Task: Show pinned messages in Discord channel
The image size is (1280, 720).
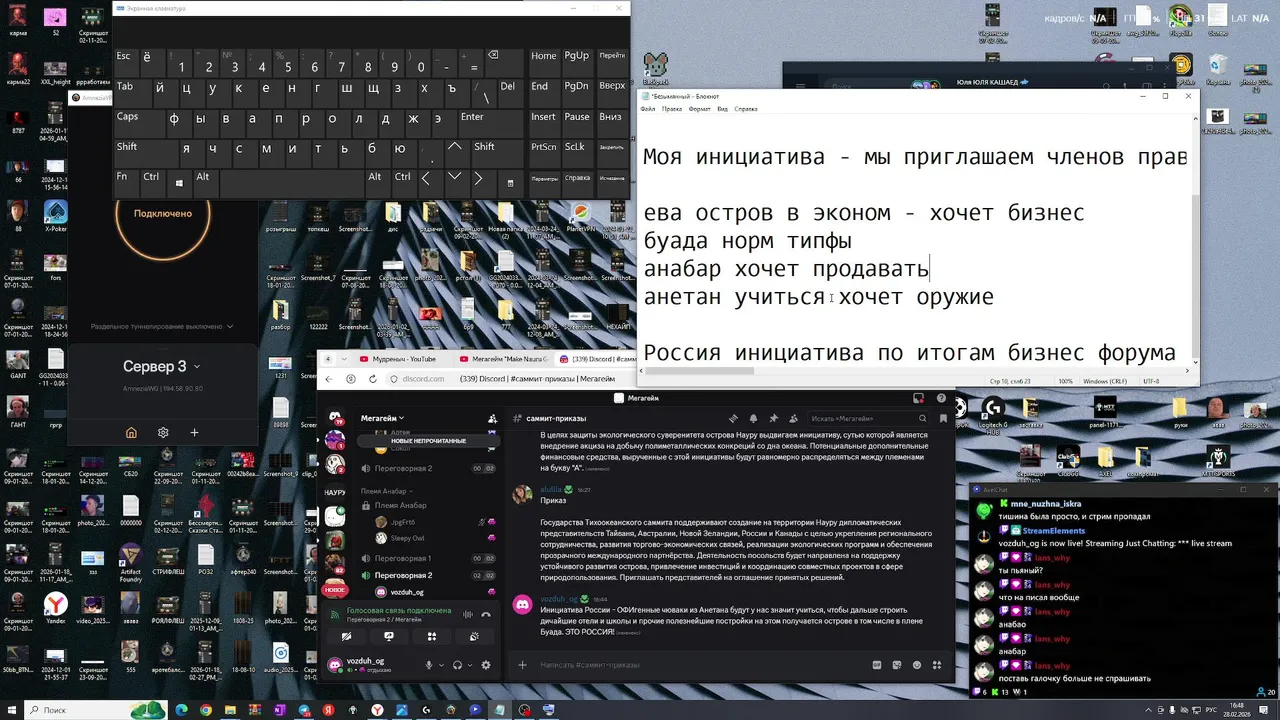Action: [773, 418]
